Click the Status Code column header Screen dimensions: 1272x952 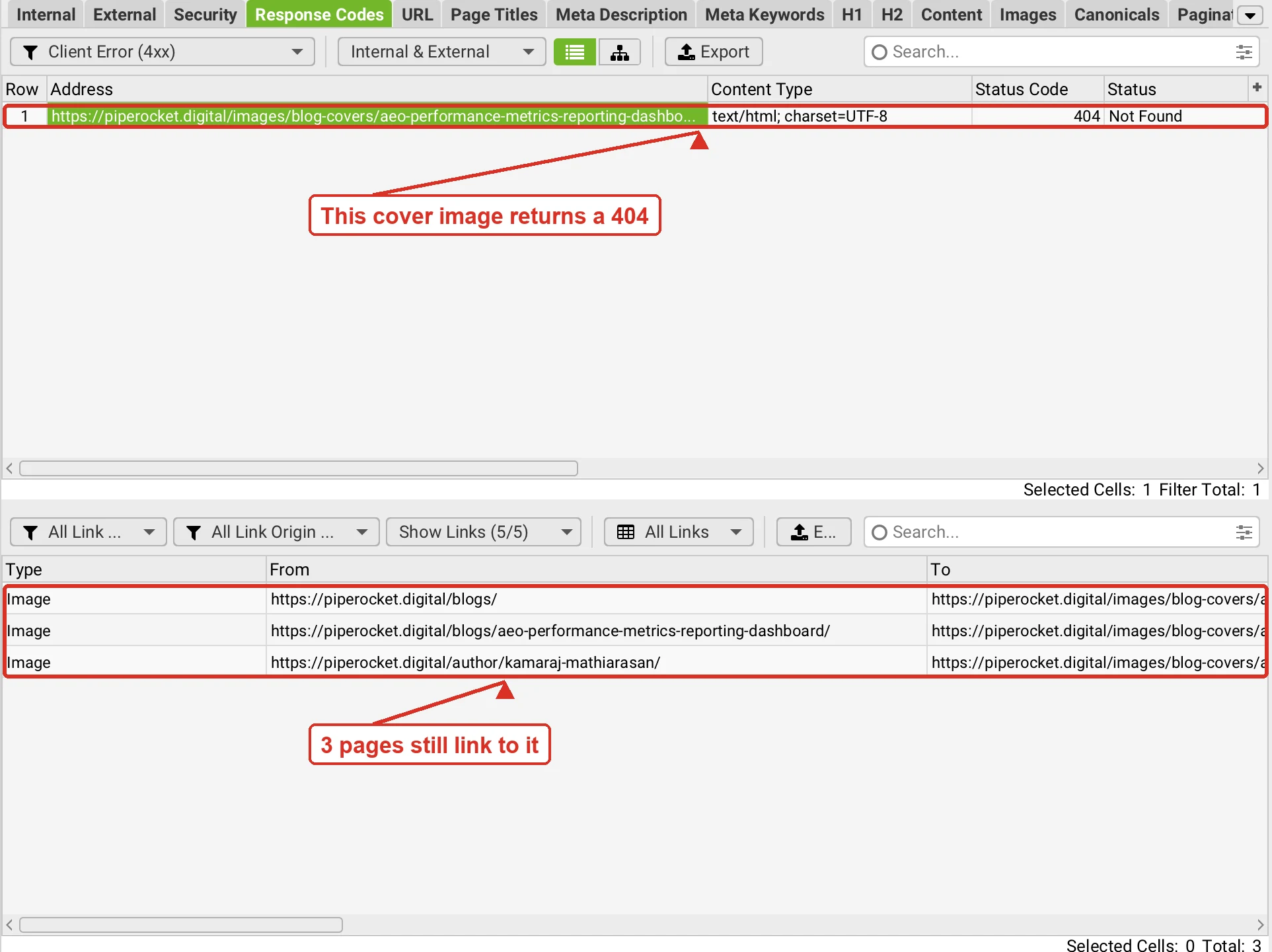pos(1037,89)
